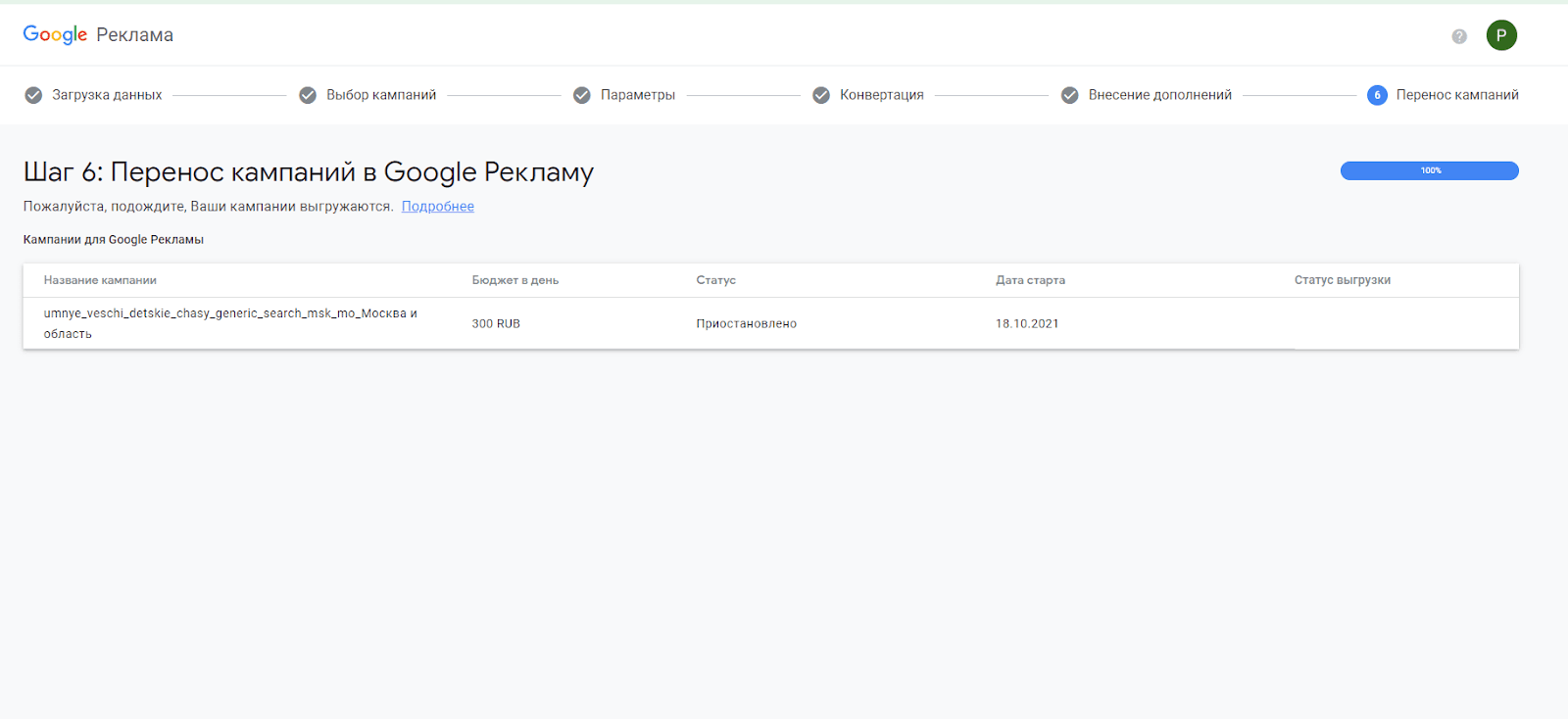This screenshot has width=1568, height=719.
Task: Click the Пожалуйста, подождите message text
Action: pyautogui.click(x=209, y=207)
